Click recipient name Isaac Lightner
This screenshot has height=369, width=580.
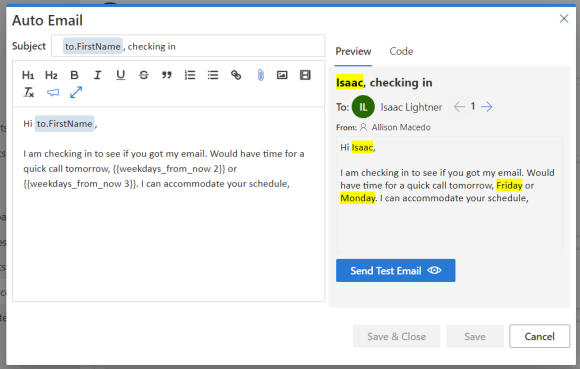(411, 107)
